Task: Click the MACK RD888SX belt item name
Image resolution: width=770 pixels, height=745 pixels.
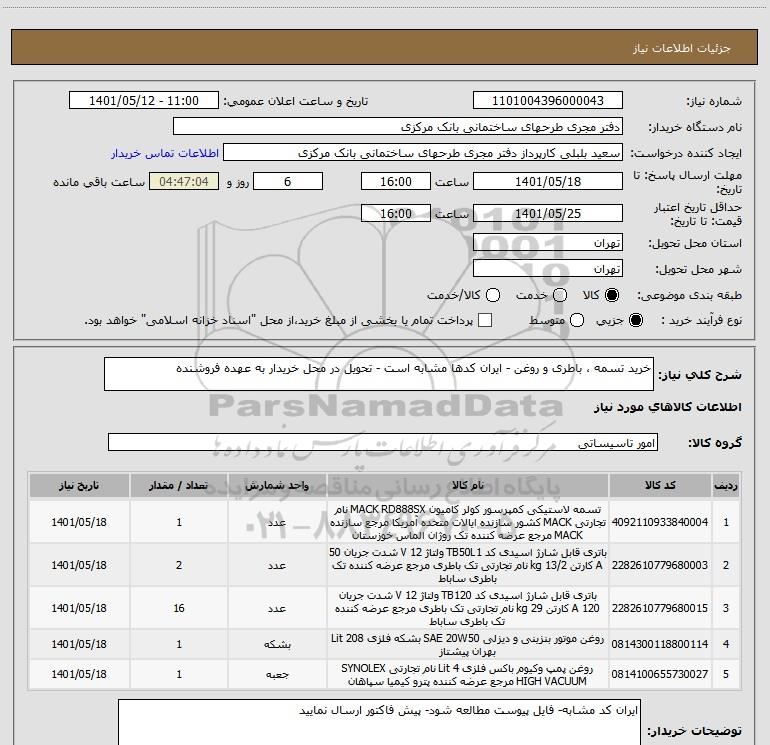Action: (x=468, y=522)
